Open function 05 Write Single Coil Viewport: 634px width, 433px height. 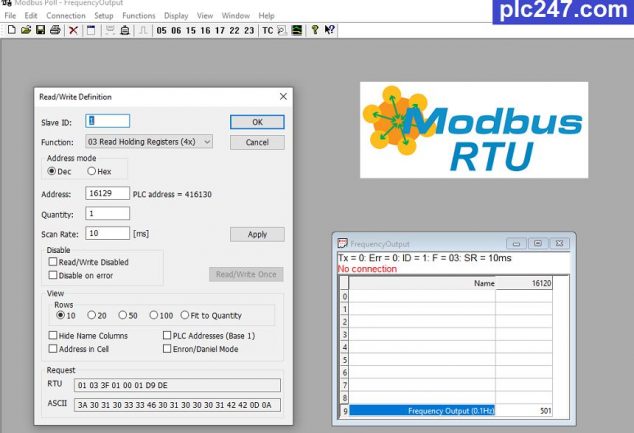[x=161, y=30]
